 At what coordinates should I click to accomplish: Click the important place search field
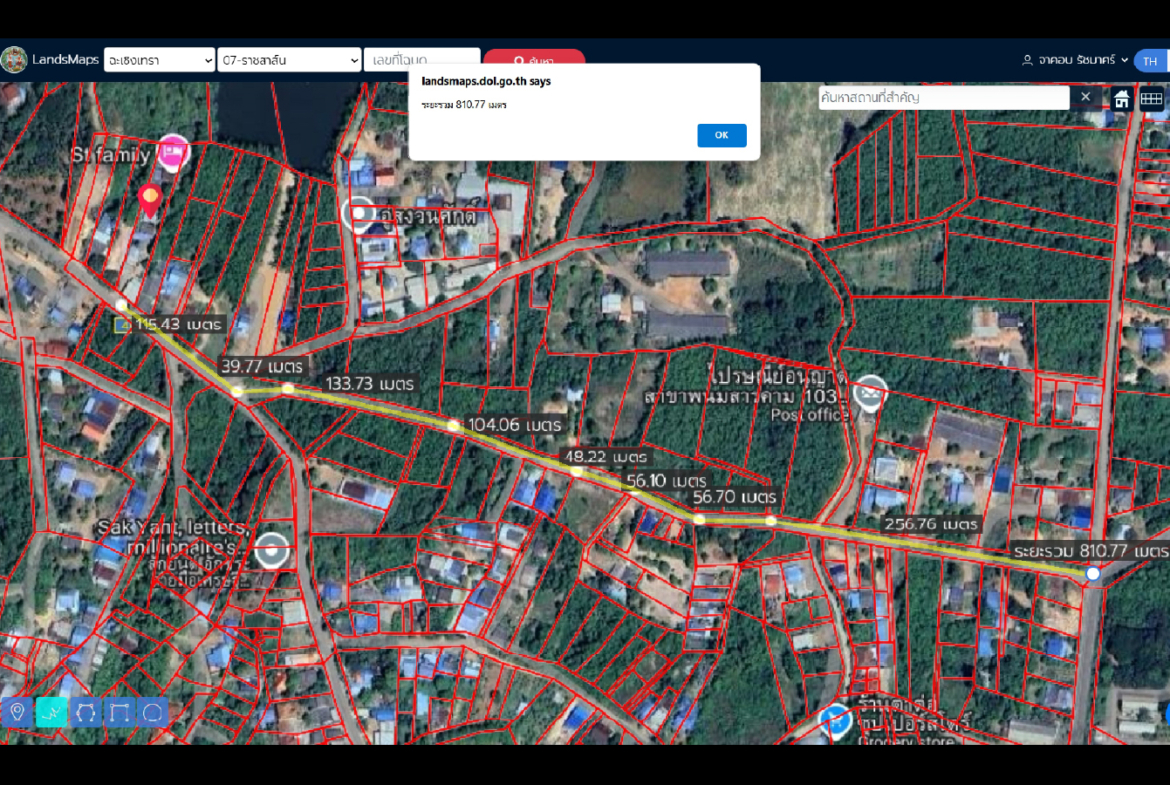(943, 98)
